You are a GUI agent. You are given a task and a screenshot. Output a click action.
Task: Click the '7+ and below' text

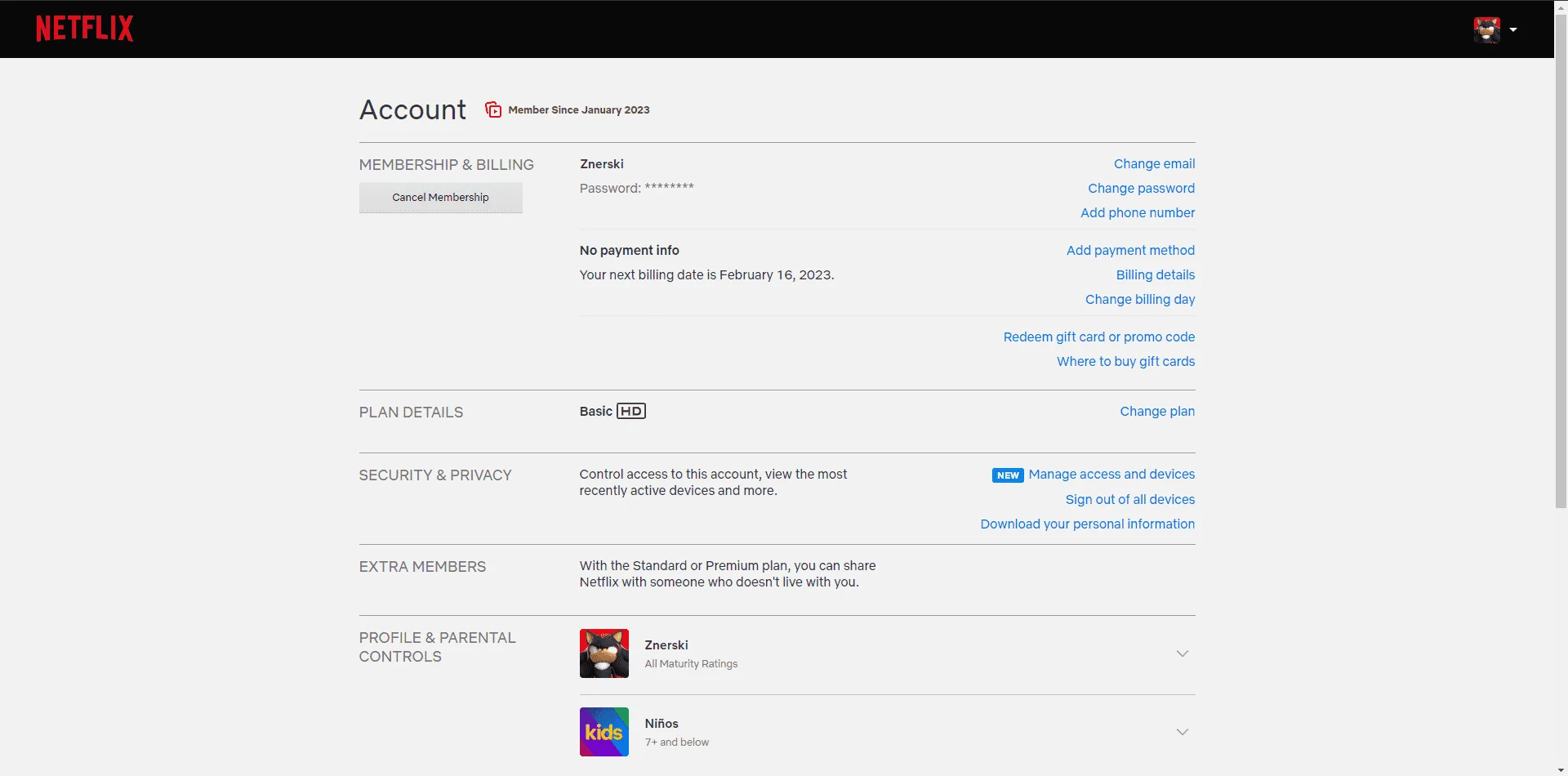point(677,742)
